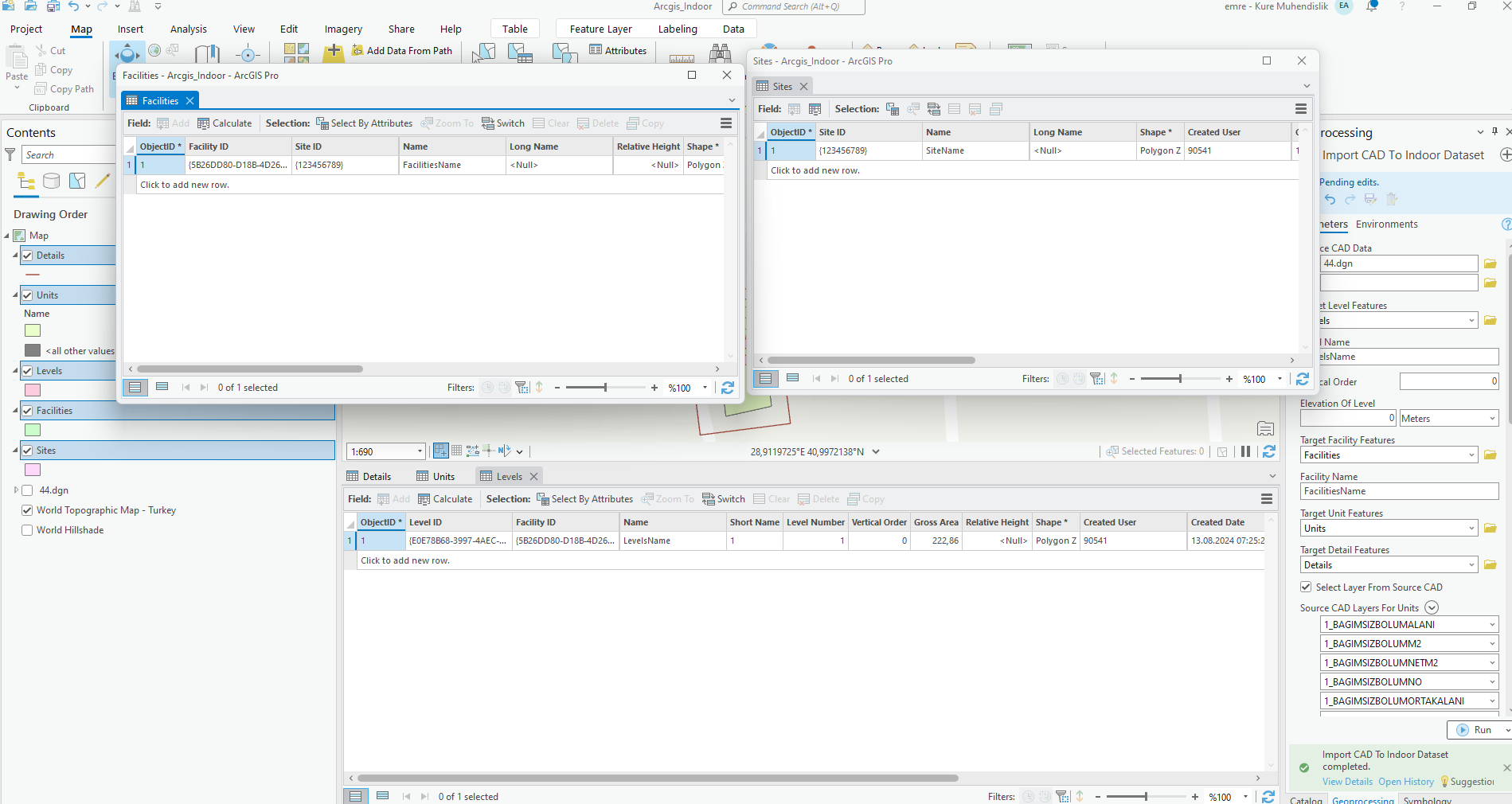
Task: Pause map drawing
Action: (x=1246, y=451)
